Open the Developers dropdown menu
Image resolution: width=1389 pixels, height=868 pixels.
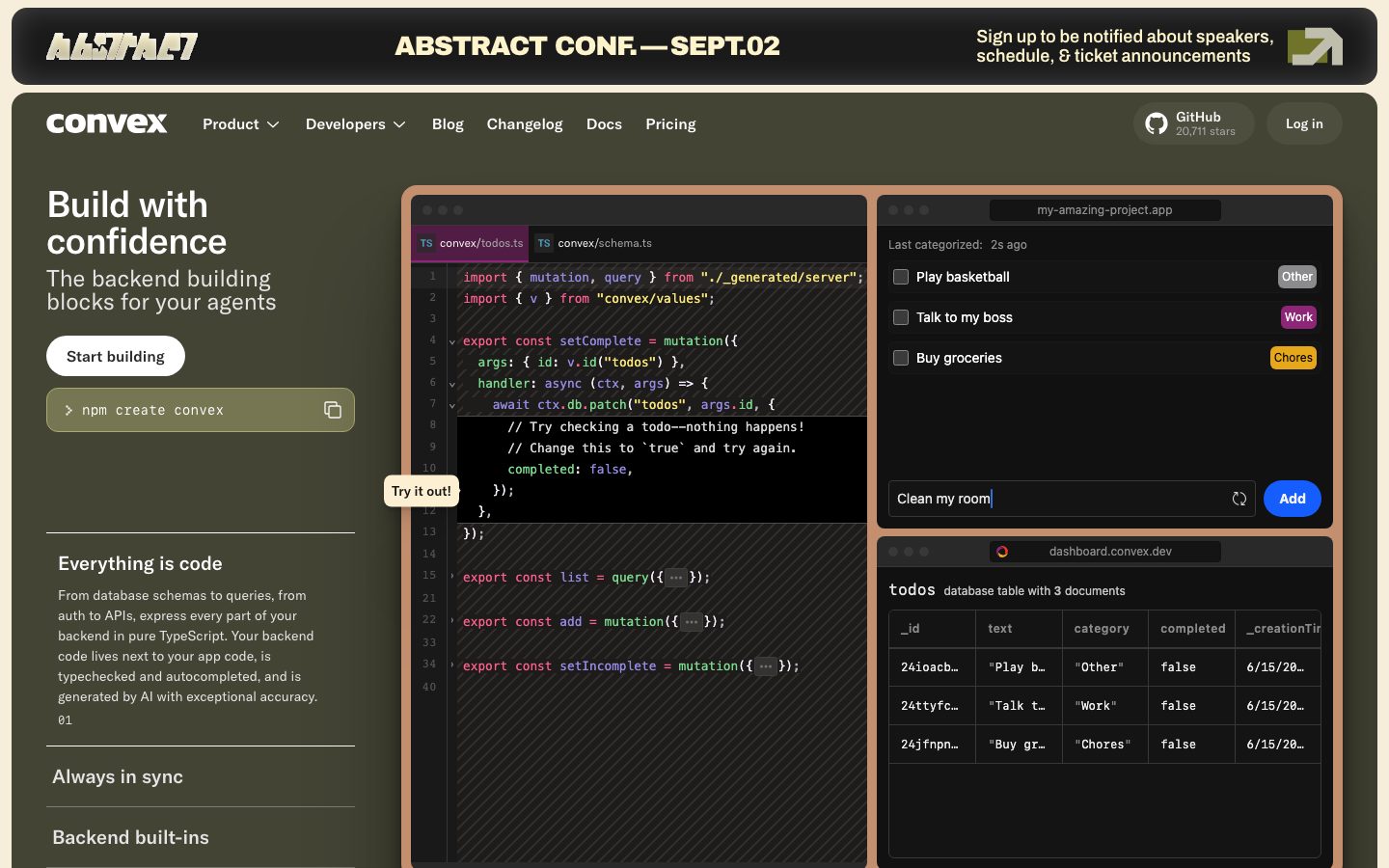point(356,124)
